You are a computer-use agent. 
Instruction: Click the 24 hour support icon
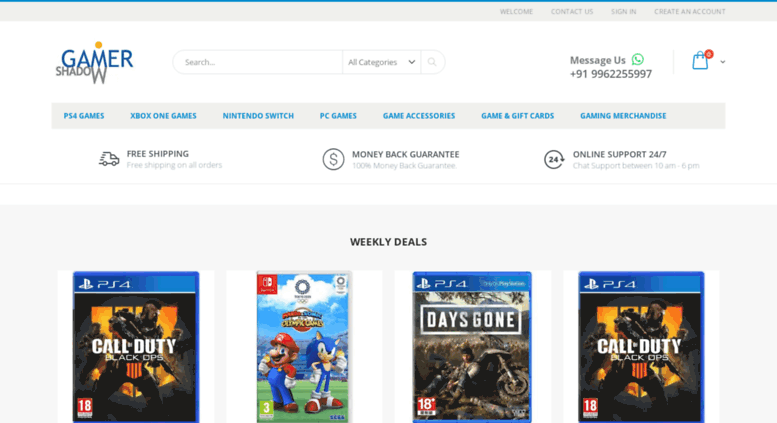click(554, 159)
